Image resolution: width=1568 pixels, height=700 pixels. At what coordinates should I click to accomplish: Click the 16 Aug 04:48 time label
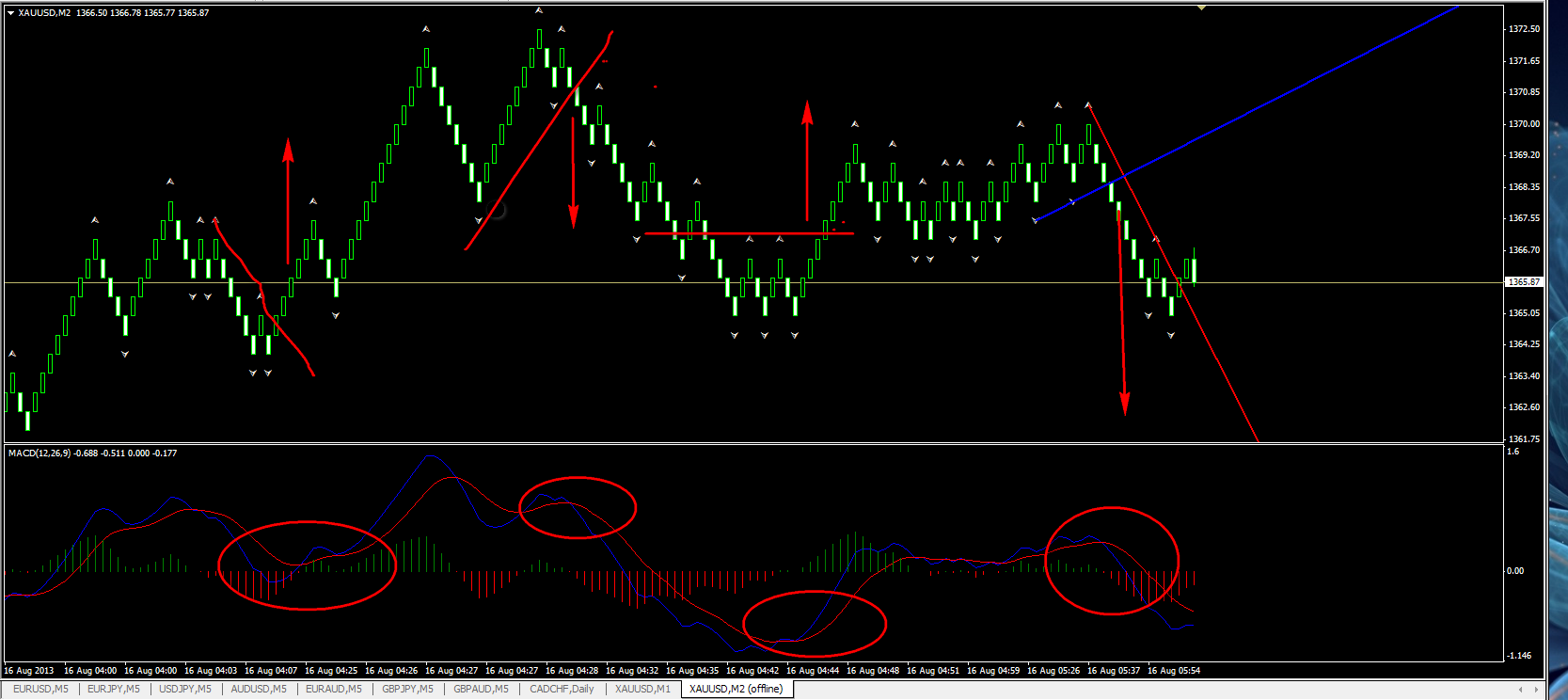pyautogui.click(x=873, y=671)
